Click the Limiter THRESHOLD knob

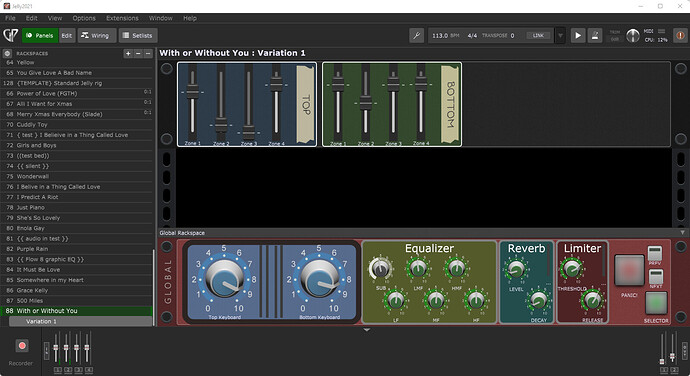click(x=571, y=268)
